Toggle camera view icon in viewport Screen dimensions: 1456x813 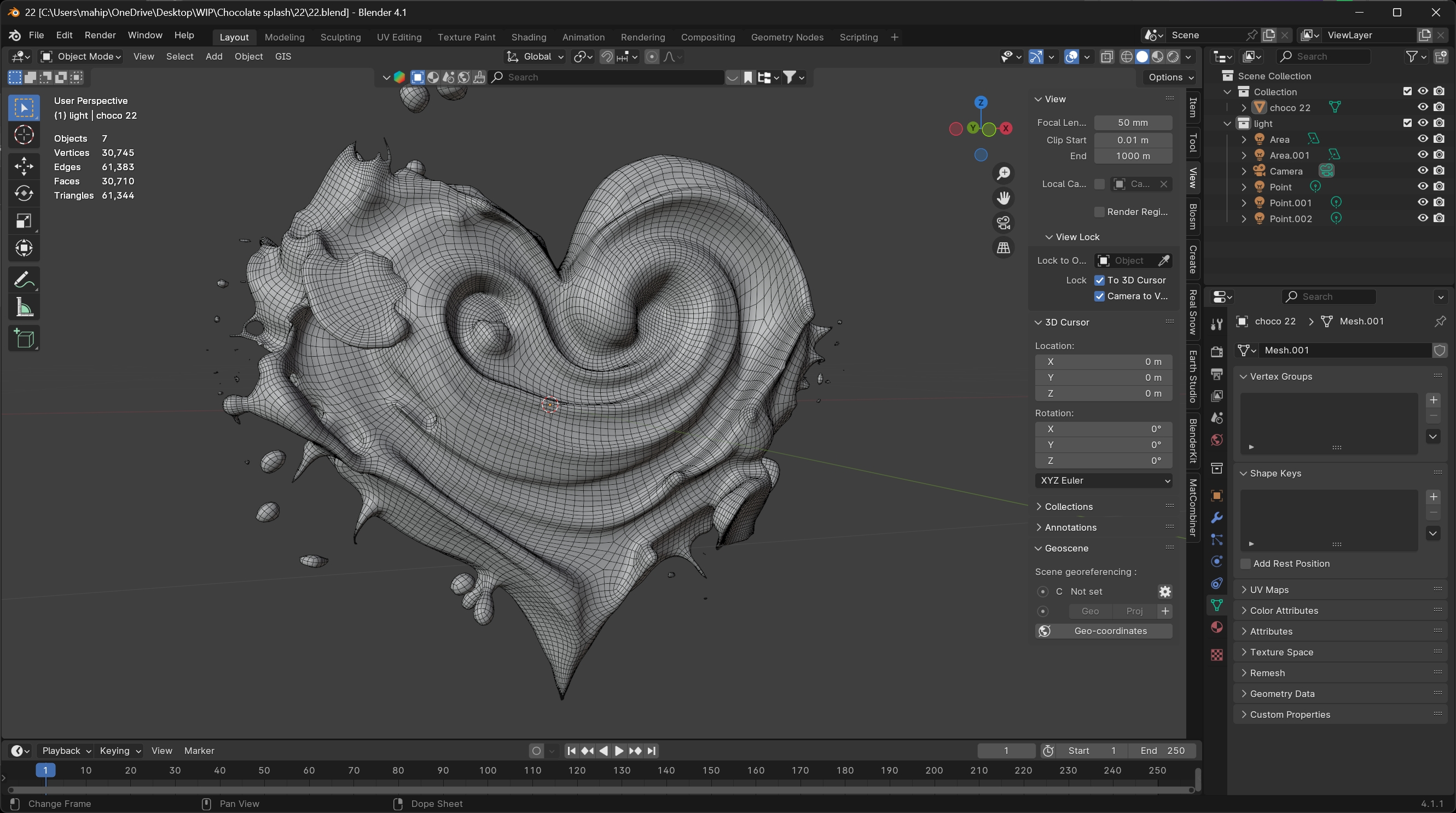1003,223
